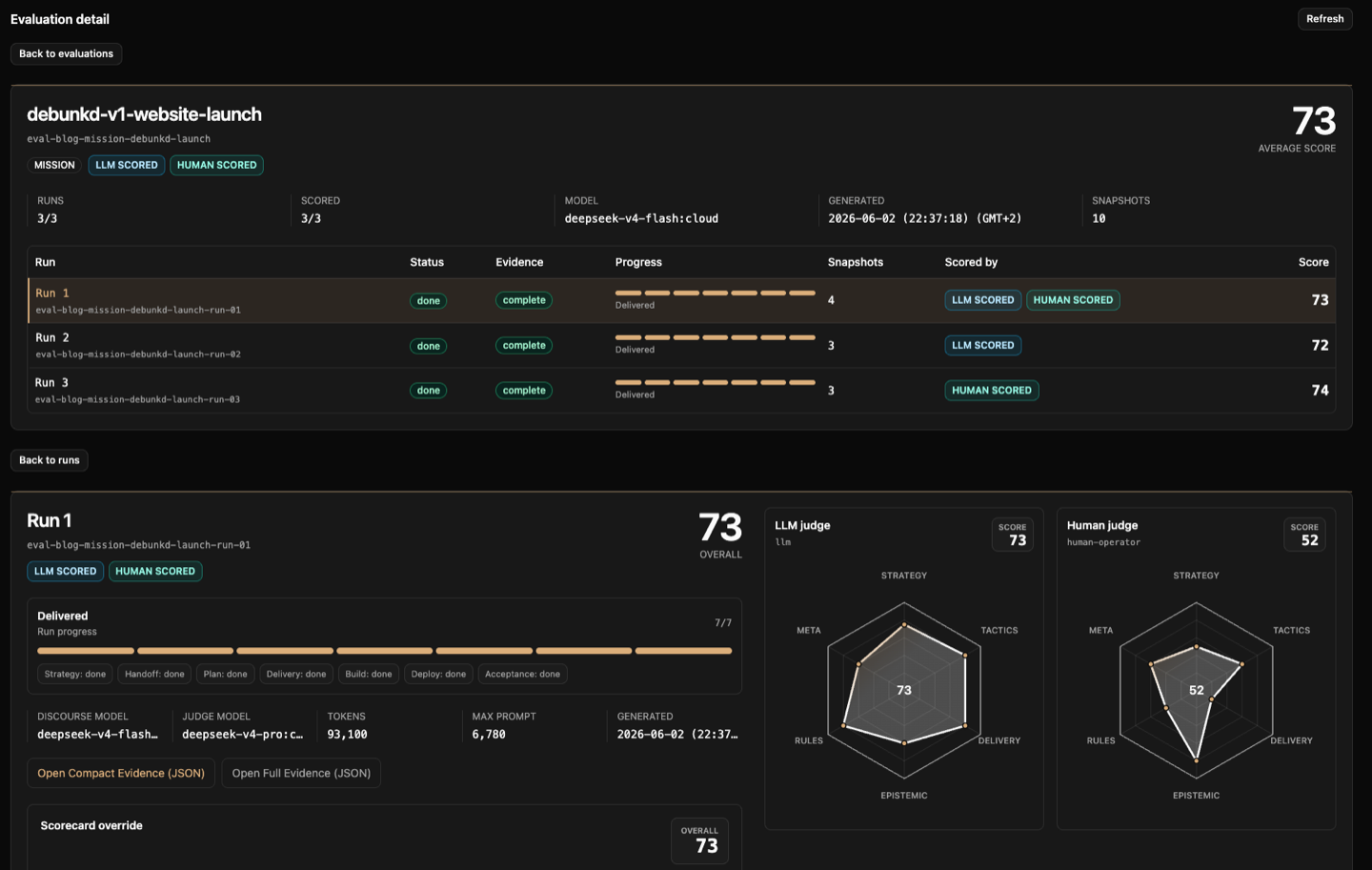Image resolution: width=1372 pixels, height=870 pixels.
Task: Click the Handoff: done step chip
Action: click(154, 674)
